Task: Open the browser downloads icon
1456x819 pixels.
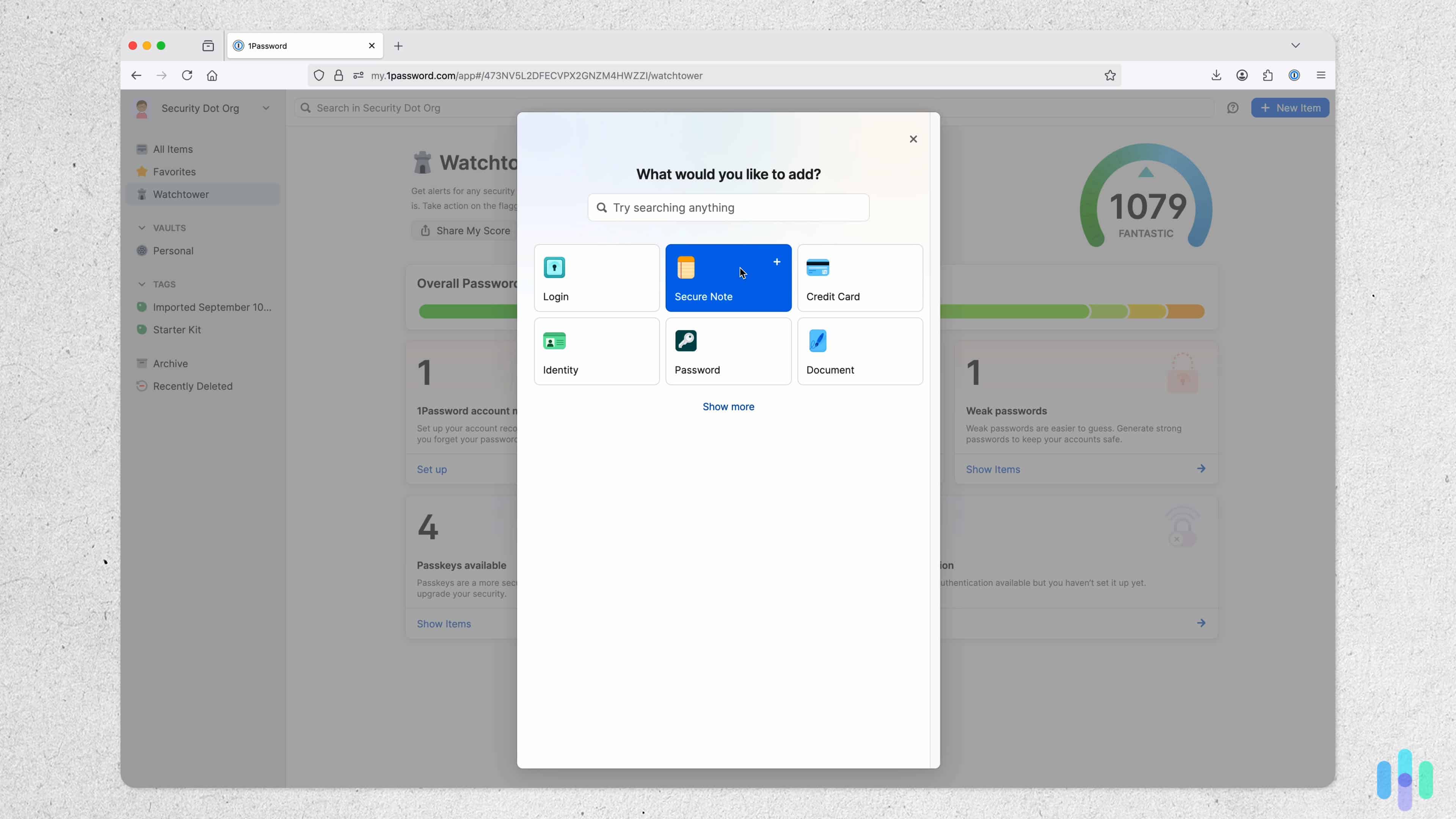Action: 1216,75
